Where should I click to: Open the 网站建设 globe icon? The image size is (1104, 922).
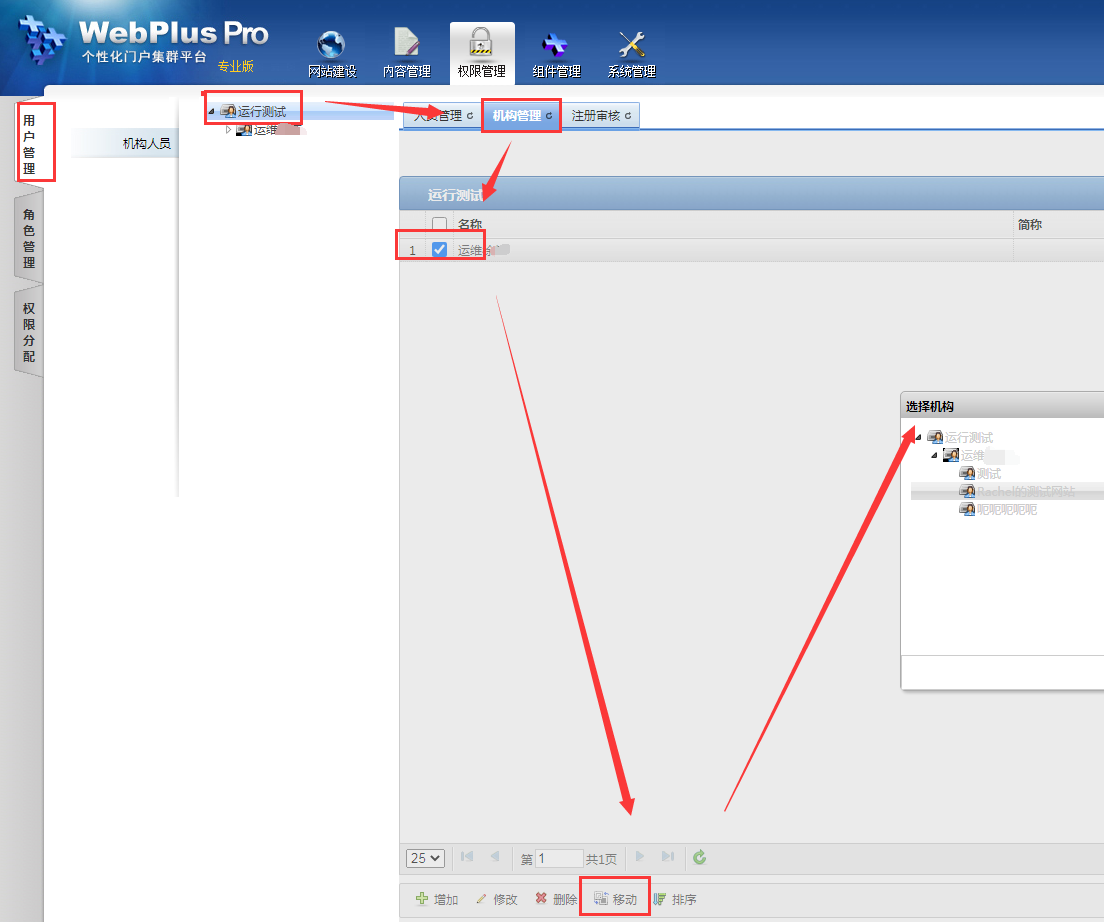pyautogui.click(x=331, y=45)
